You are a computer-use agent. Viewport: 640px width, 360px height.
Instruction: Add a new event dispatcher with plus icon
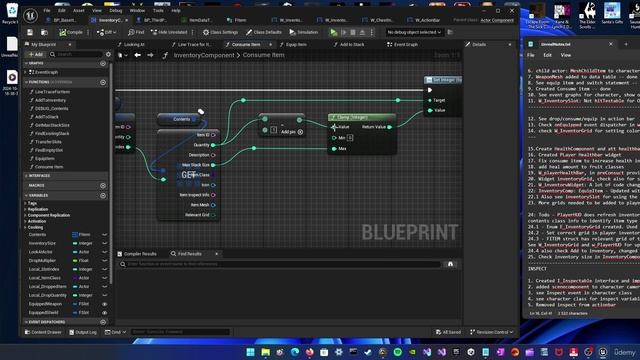pyautogui.click(x=103, y=322)
